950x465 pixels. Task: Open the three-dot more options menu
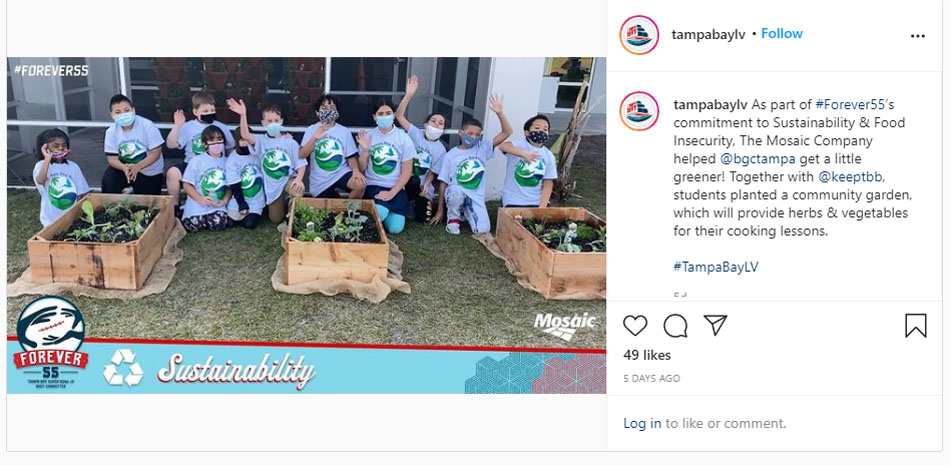click(918, 36)
